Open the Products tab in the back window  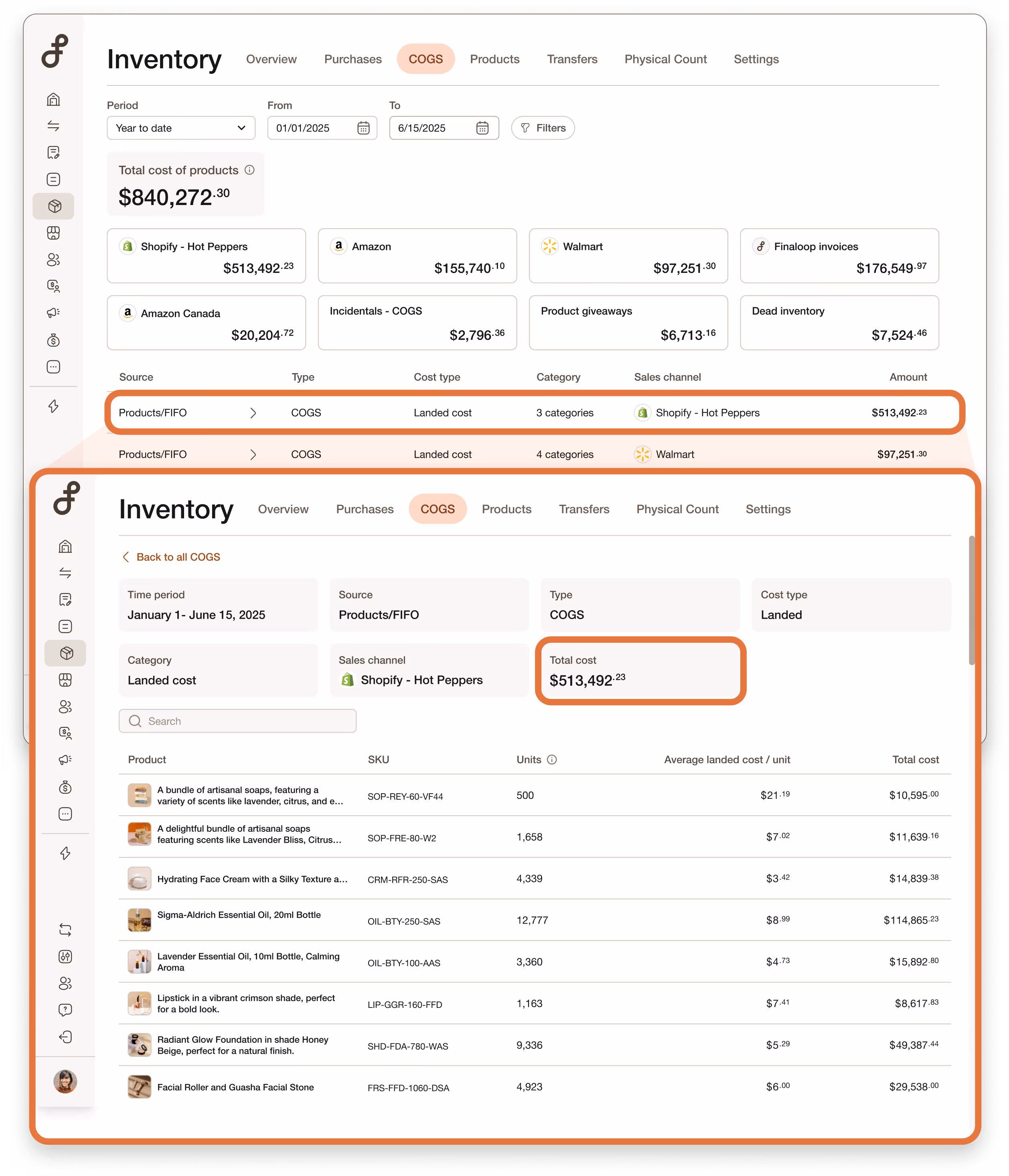(494, 59)
